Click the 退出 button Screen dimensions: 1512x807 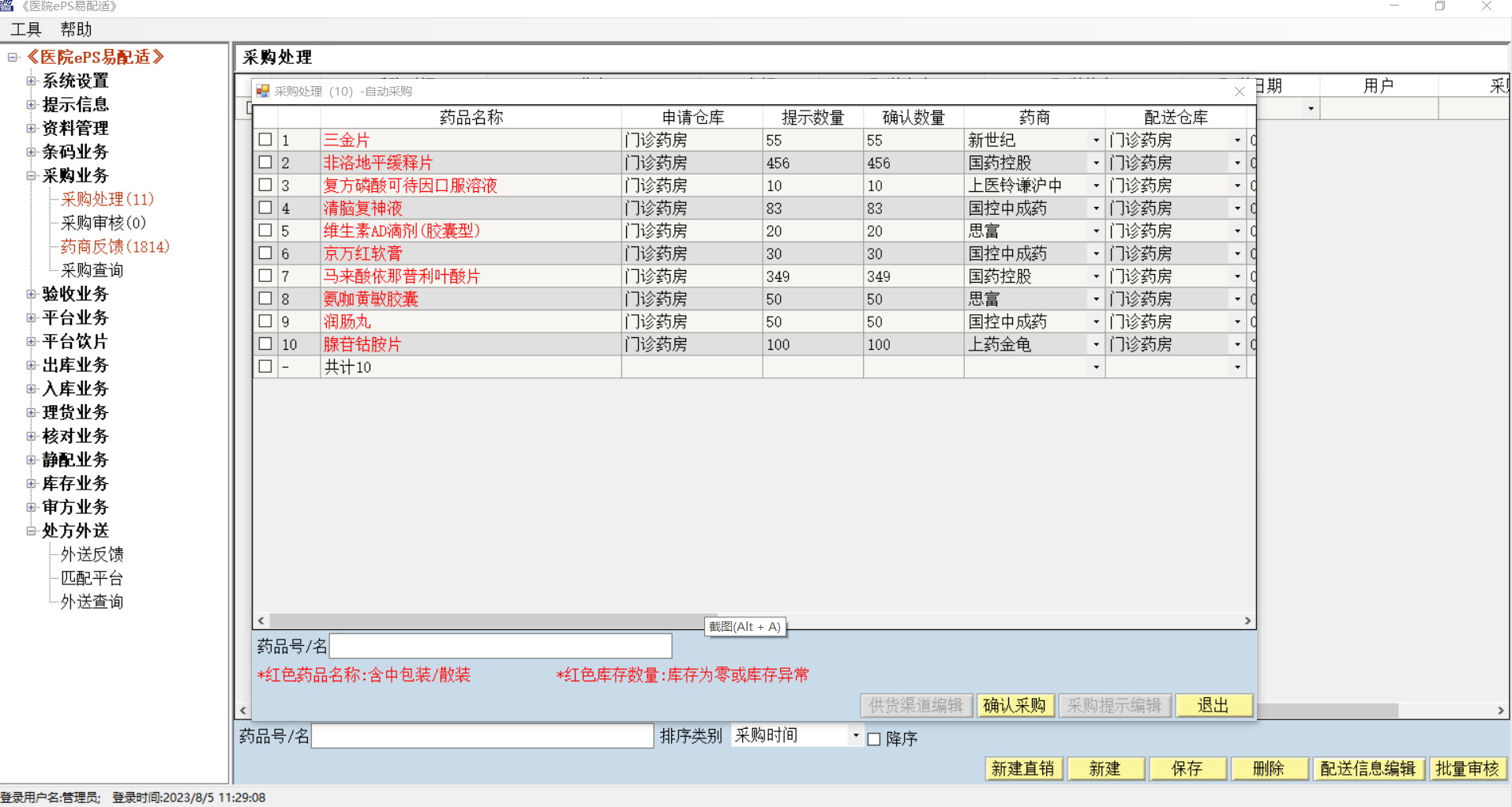point(1214,705)
